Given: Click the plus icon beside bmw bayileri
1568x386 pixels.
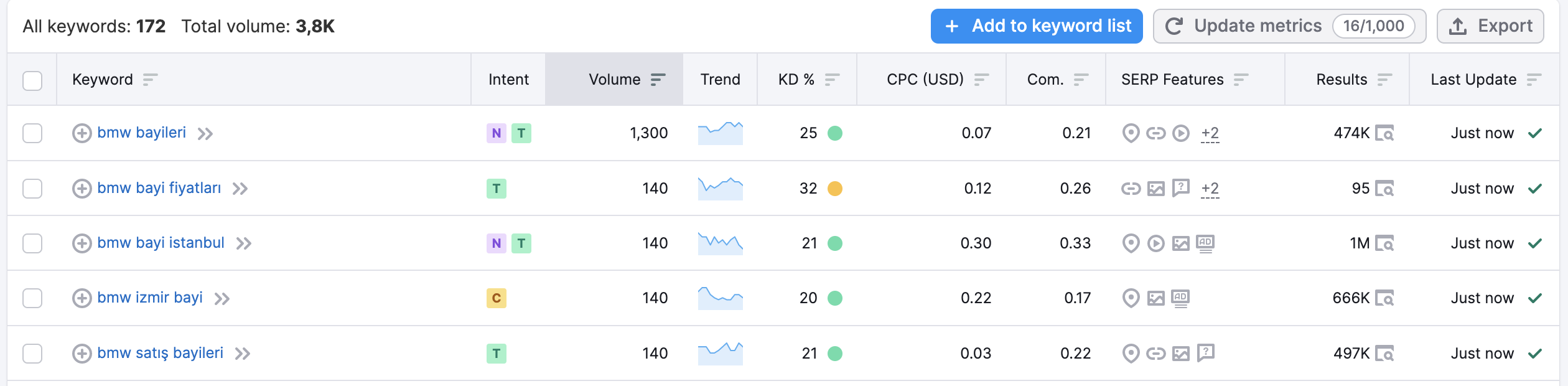Looking at the screenshot, I should pos(82,133).
